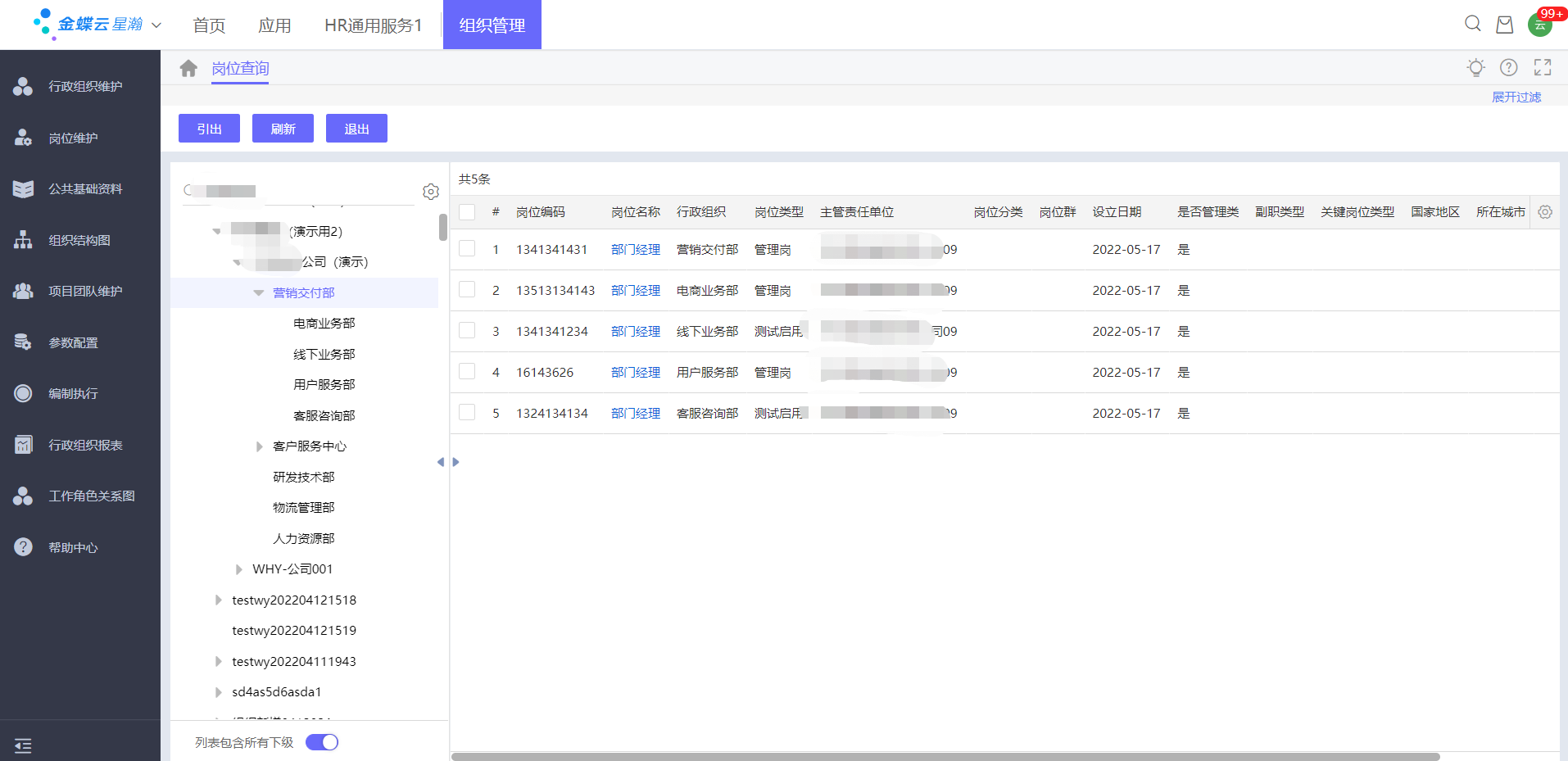Open the search icon in the top bar
The width and height of the screenshot is (1568, 761).
[x=1473, y=24]
